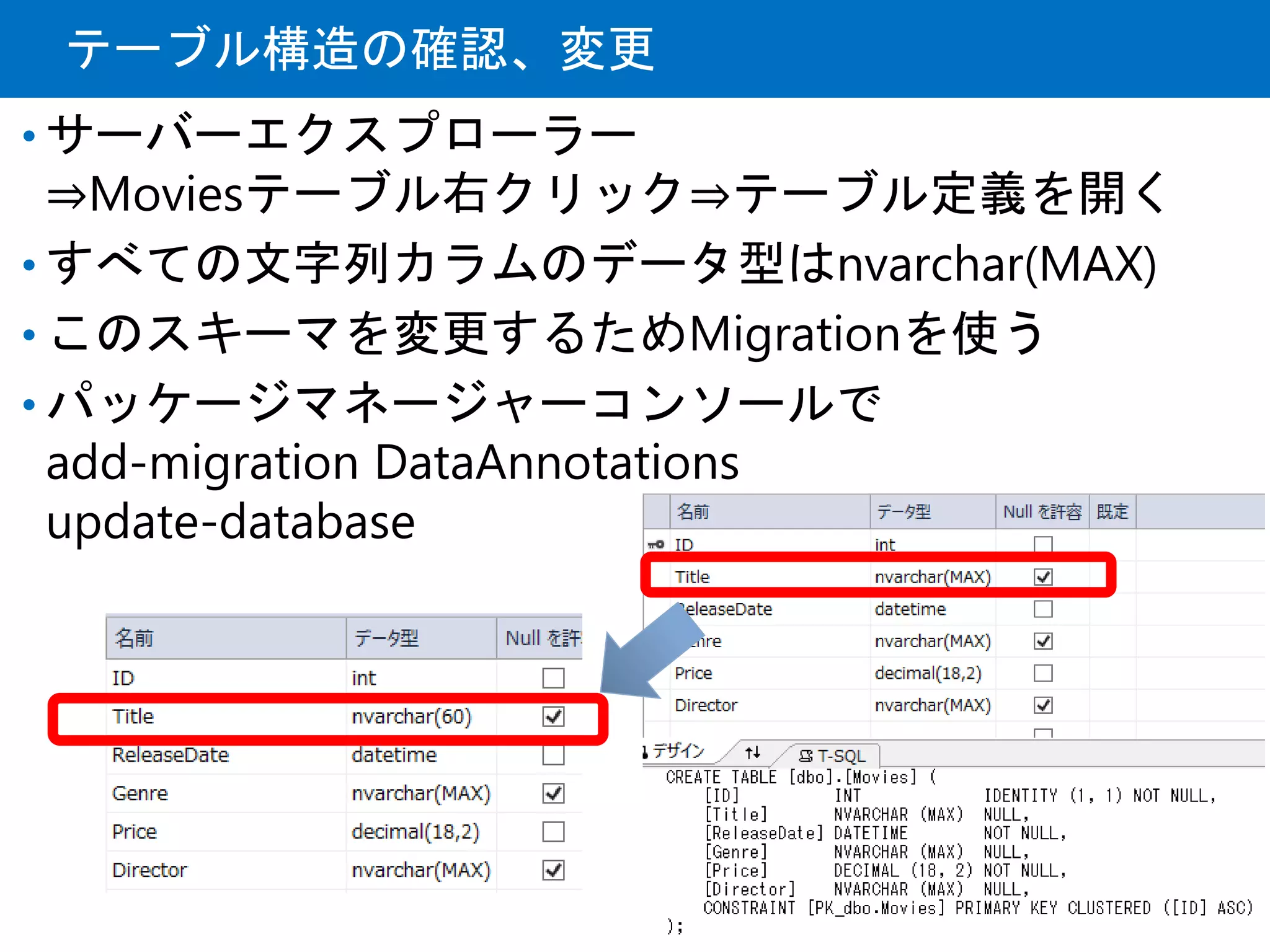The image size is (1270, 952).
Task: Click the データ型 column header in right table
Action: coord(933,512)
